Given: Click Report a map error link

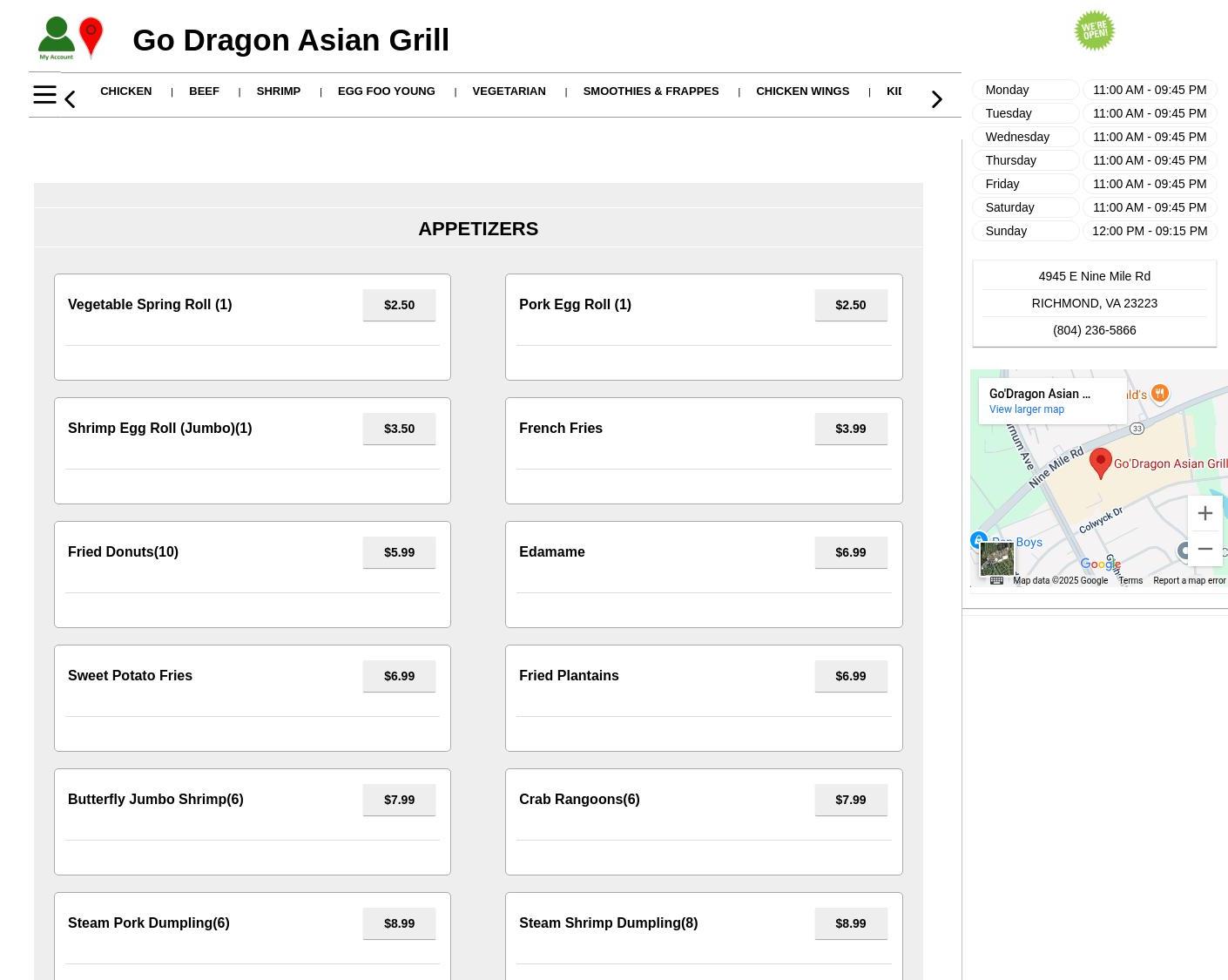Looking at the screenshot, I should point(1189,580).
